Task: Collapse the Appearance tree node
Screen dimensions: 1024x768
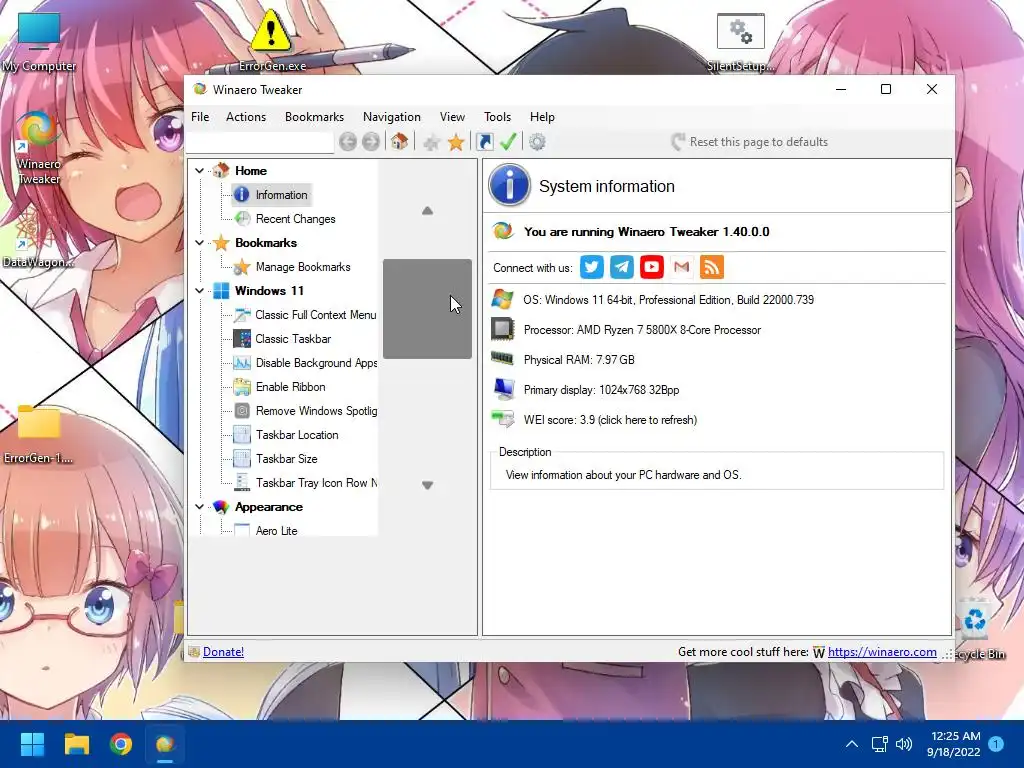Action: point(200,507)
